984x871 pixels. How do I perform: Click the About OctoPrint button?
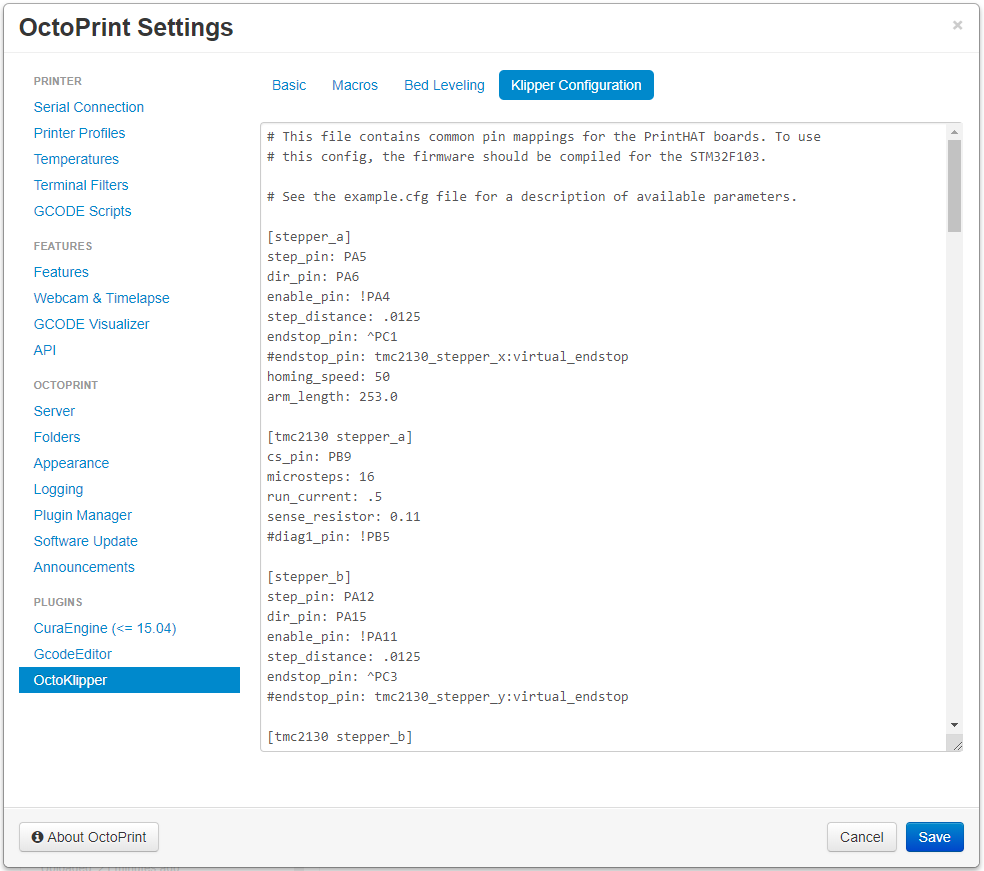[x=89, y=837]
